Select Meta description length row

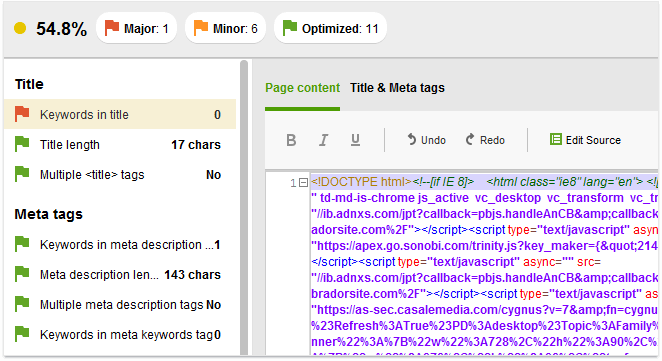tap(120, 274)
